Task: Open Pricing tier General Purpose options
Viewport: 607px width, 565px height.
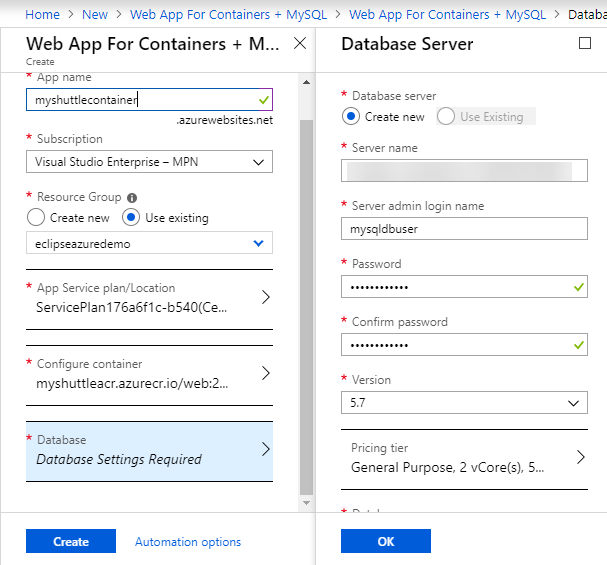Action: pos(464,459)
